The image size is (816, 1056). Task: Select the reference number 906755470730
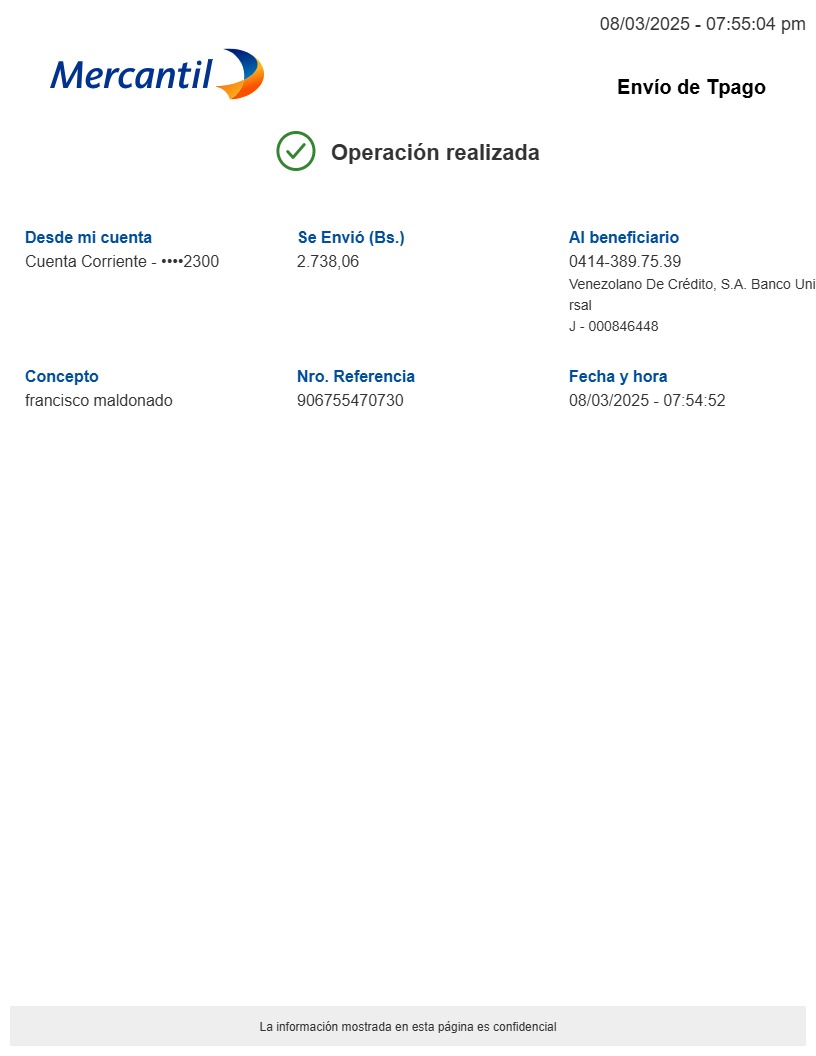click(350, 401)
